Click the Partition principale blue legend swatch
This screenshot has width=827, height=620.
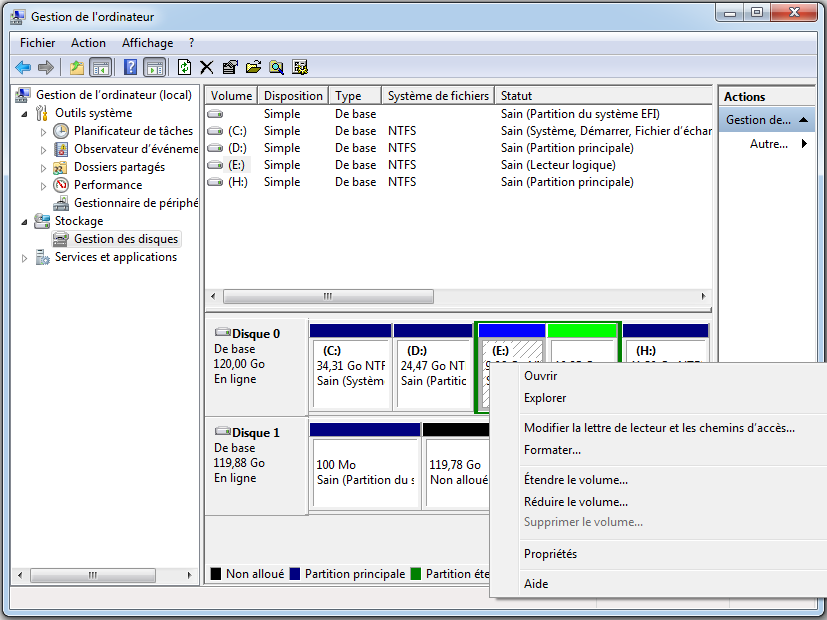click(295, 574)
